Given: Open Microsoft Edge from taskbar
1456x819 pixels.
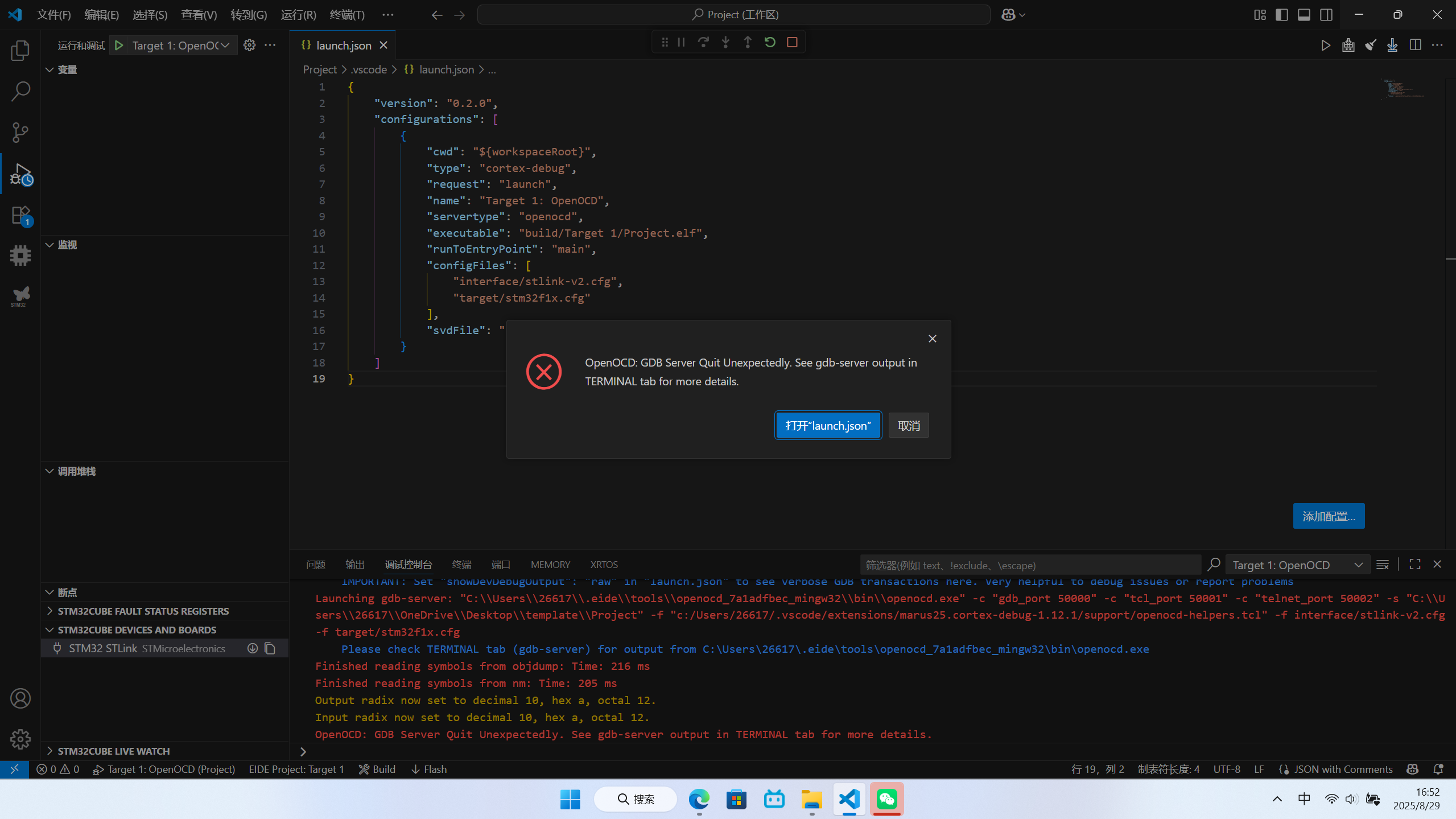Looking at the screenshot, I should 699,799.
